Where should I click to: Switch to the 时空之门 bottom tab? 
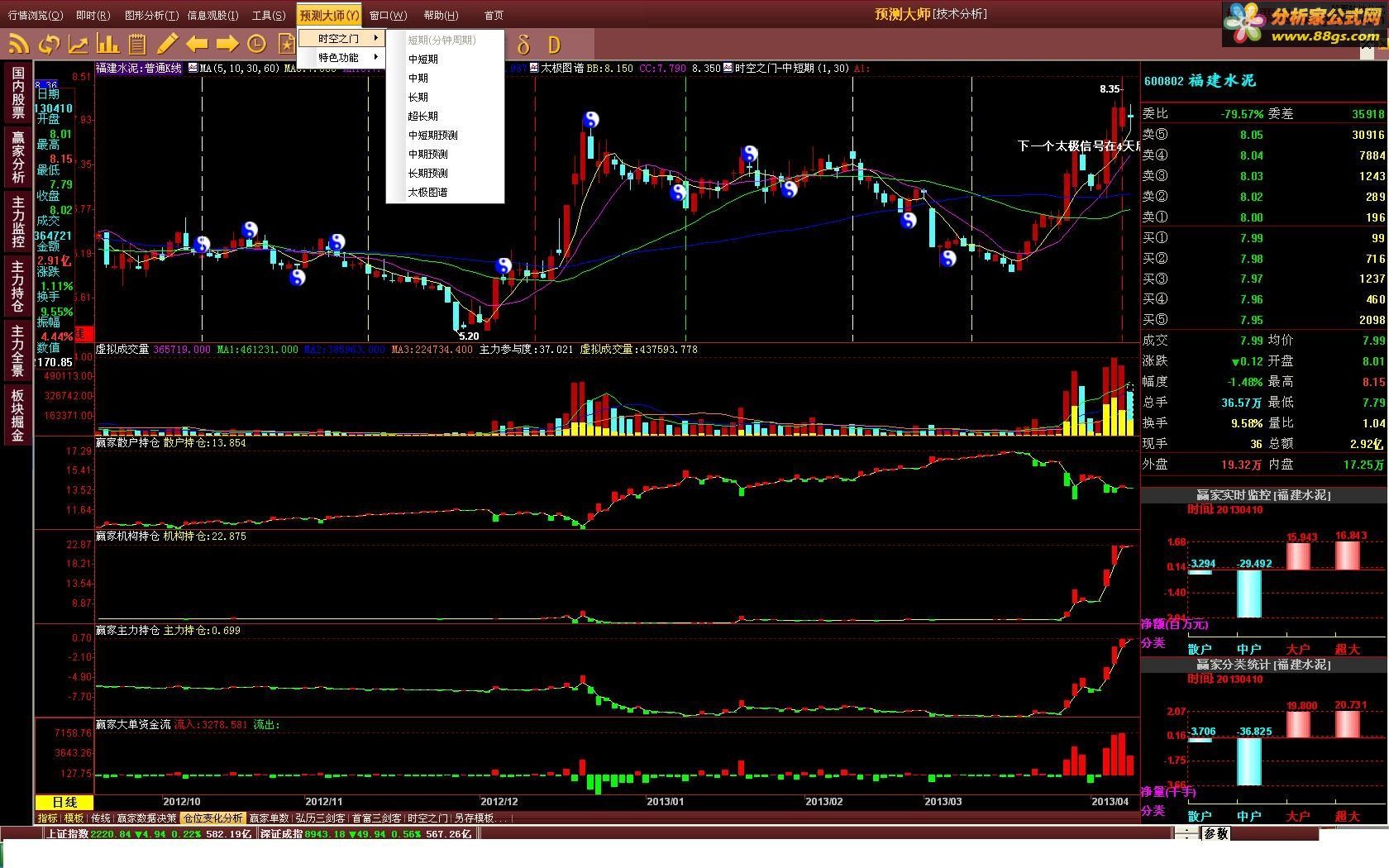(427, 818)
